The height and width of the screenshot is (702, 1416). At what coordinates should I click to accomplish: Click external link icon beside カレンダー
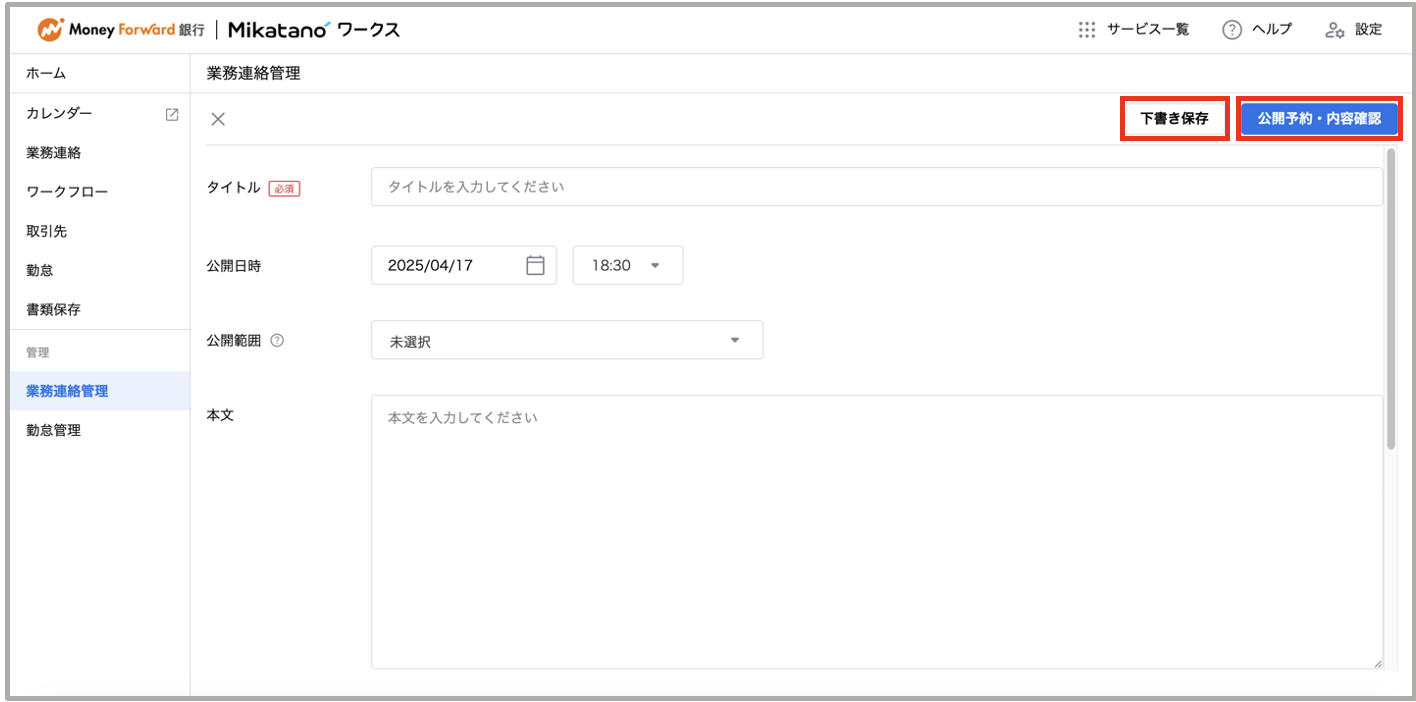(172, 114)
